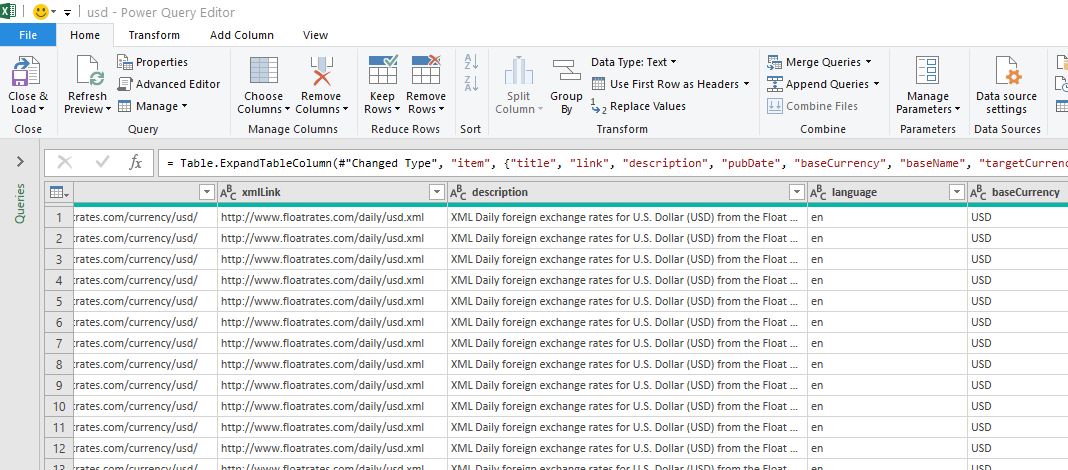Click the sort ascending icon
The image size is (1068, 470).
[471, 63]
